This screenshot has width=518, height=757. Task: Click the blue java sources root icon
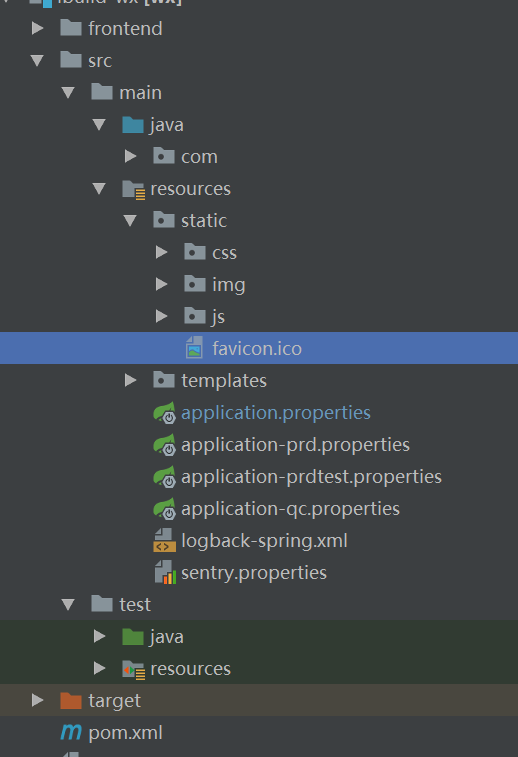133,124
